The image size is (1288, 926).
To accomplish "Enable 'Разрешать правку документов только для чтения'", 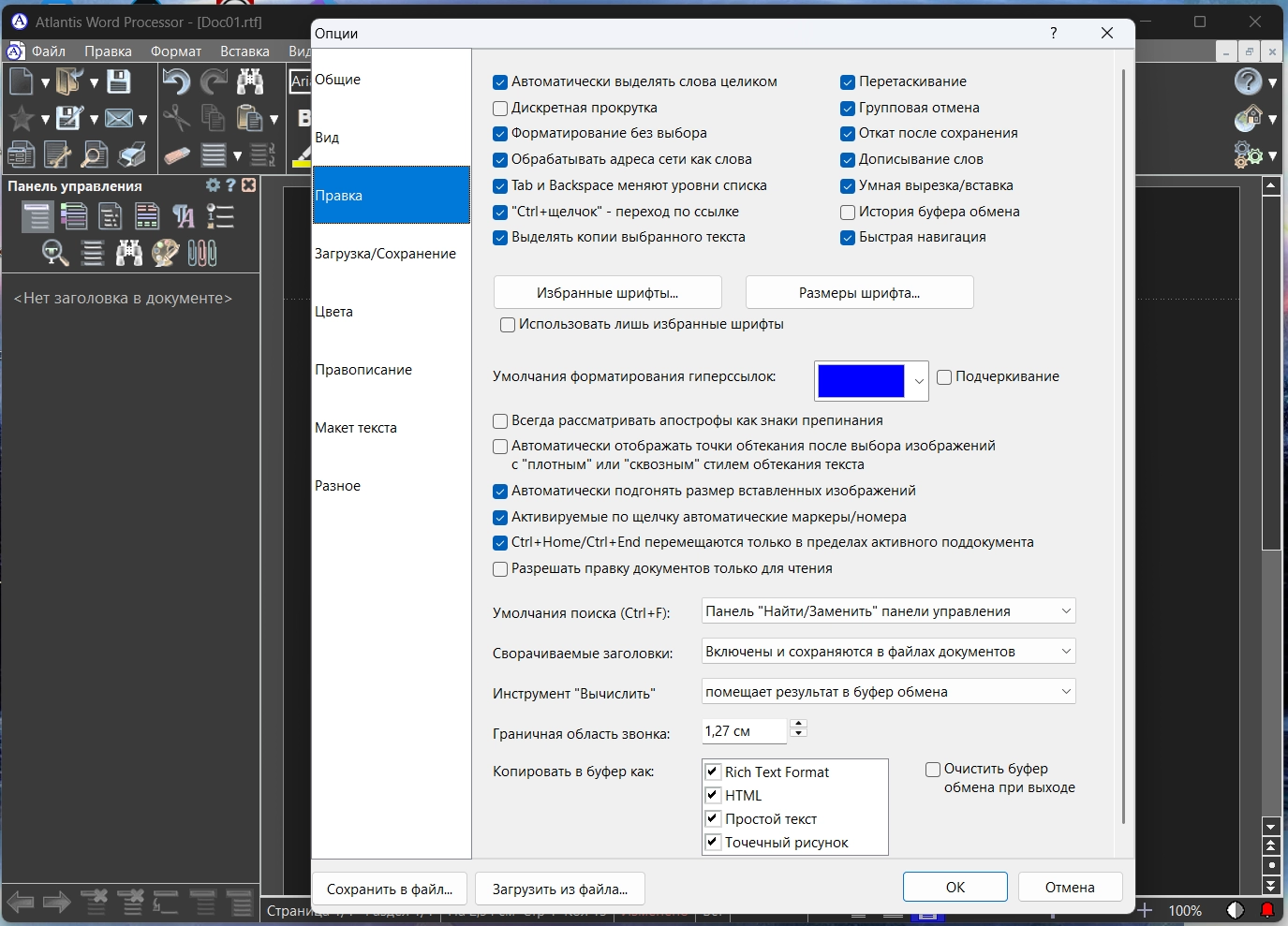I will click(500, 569).
